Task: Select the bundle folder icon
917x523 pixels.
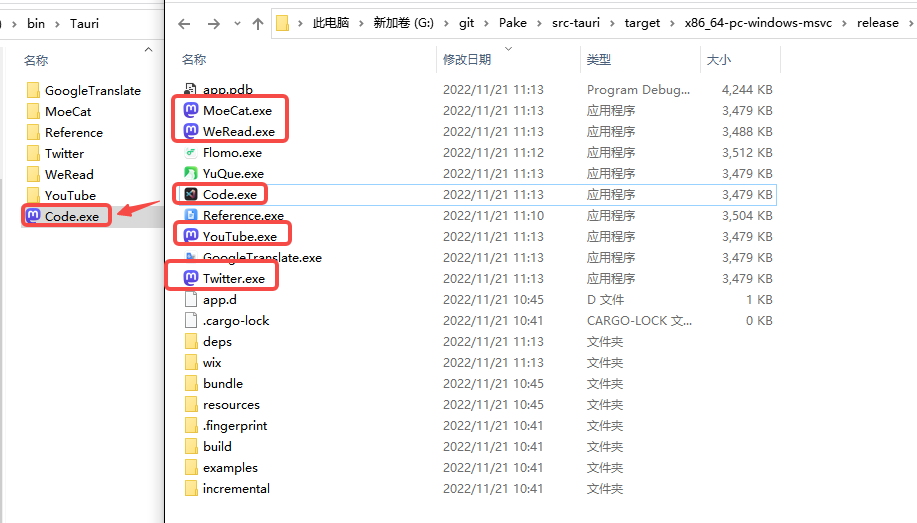Action: (x=191, y=383)
